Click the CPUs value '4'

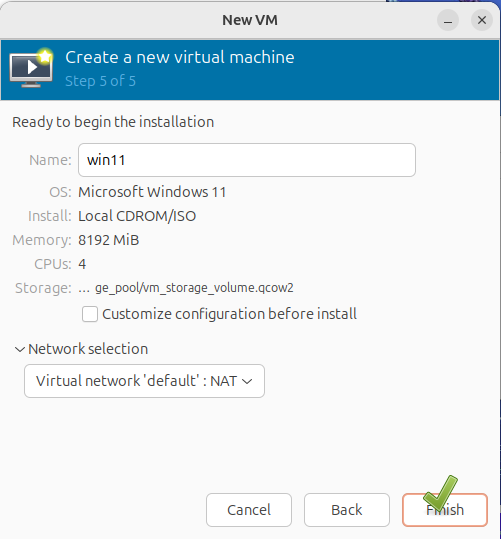[x=82, y=264]
